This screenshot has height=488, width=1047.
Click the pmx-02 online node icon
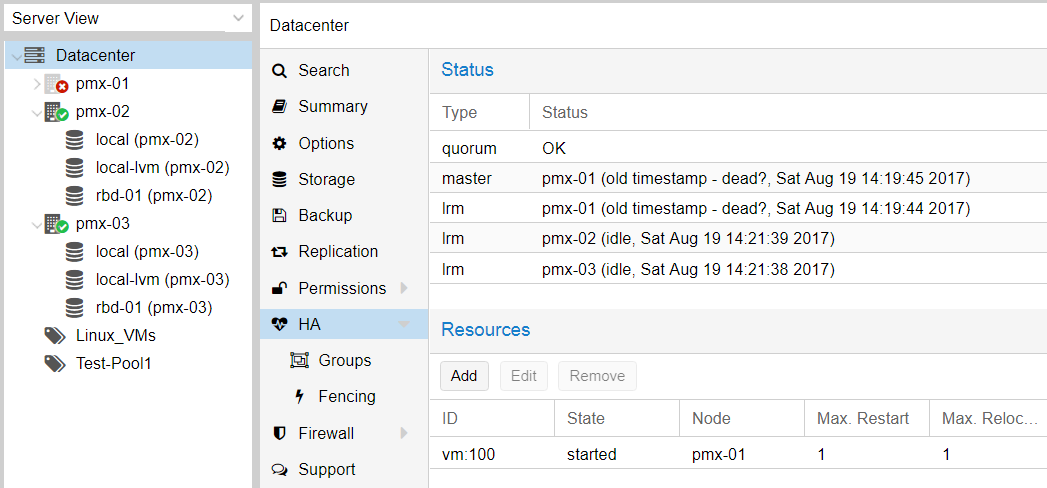[56, 112]
